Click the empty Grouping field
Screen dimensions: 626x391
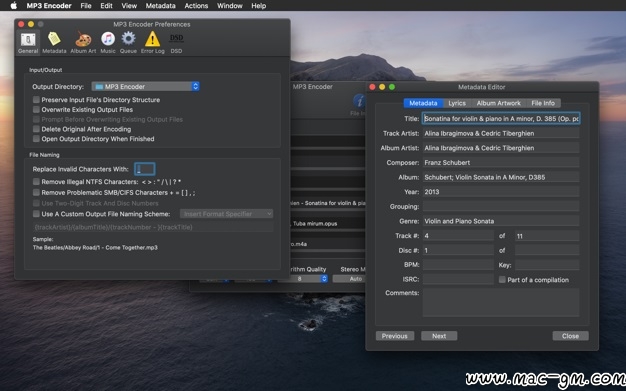[x=501, y=206]
